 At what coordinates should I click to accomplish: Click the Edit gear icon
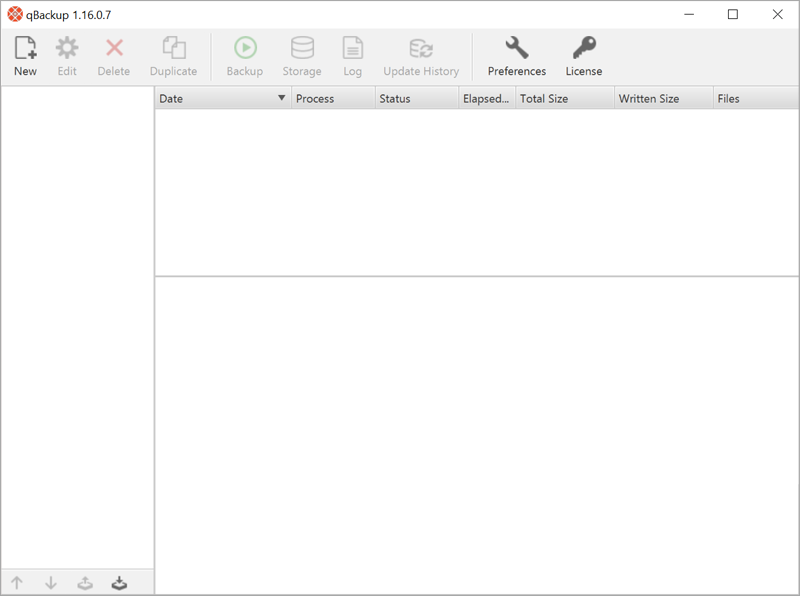click(x=67, y=48)
